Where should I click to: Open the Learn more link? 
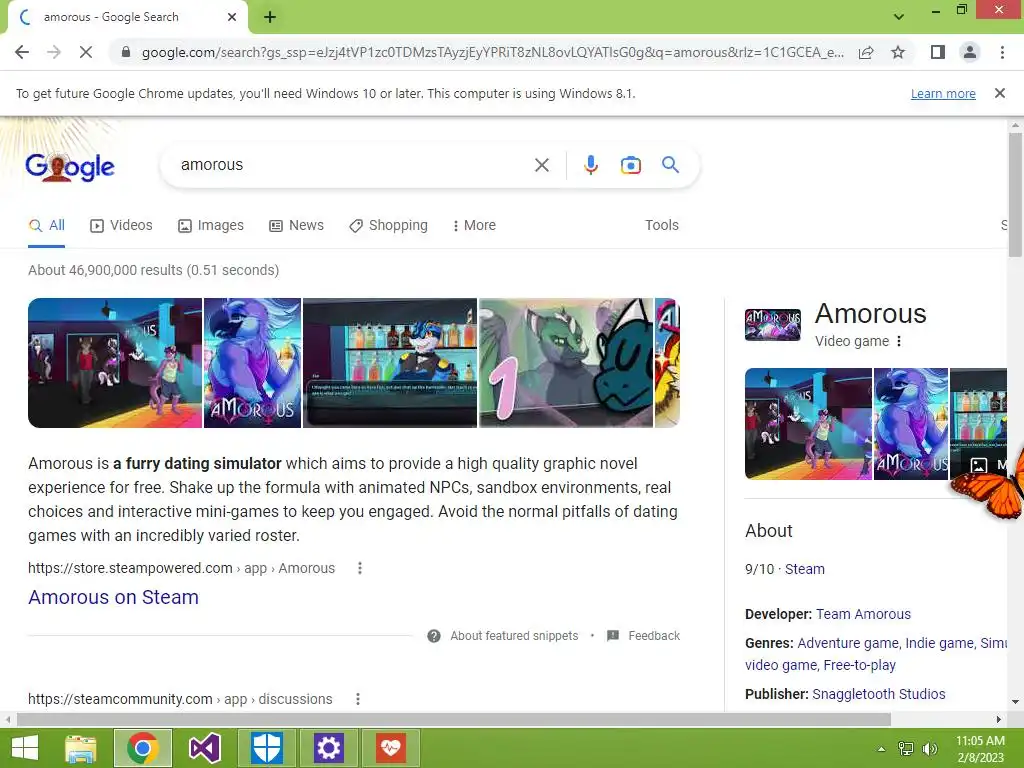point(943,94)
